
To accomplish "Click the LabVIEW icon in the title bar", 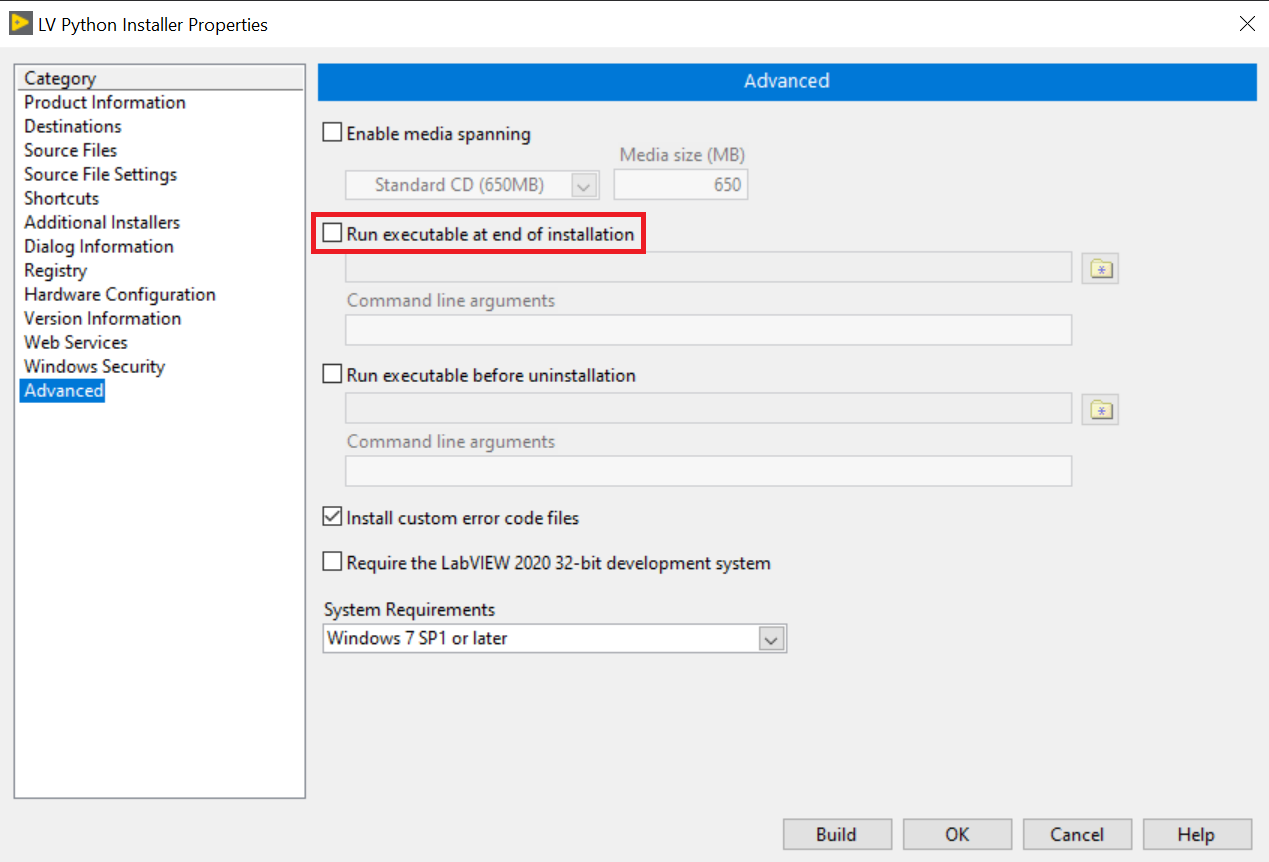I will pyautogui.click(x=21, y=23).
